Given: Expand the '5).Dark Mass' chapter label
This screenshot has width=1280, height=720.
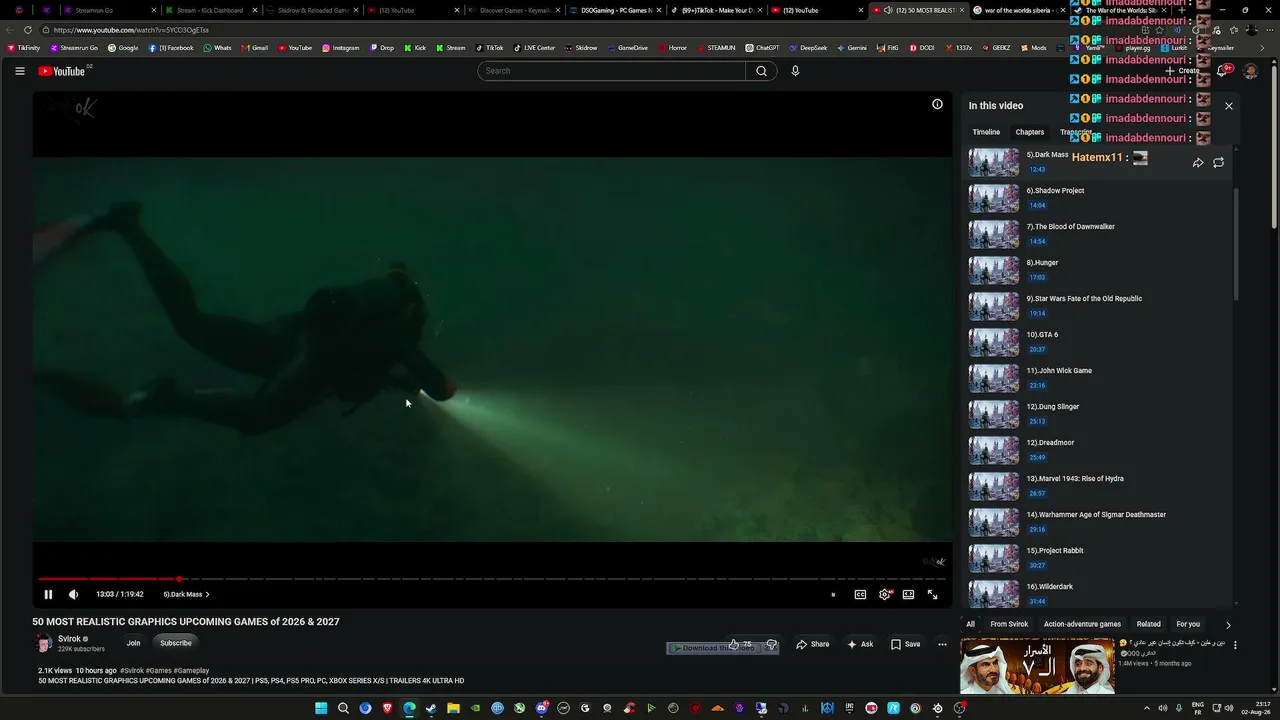Looking at the screenshot, I should 187,594.
